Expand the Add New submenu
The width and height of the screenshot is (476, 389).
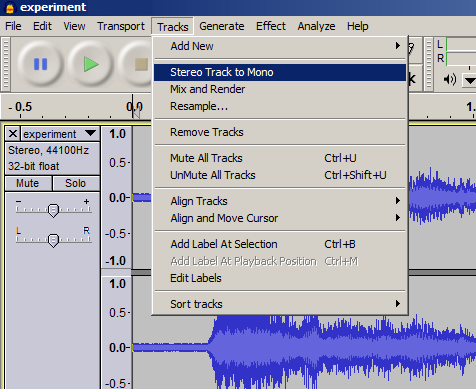[280, 46]
